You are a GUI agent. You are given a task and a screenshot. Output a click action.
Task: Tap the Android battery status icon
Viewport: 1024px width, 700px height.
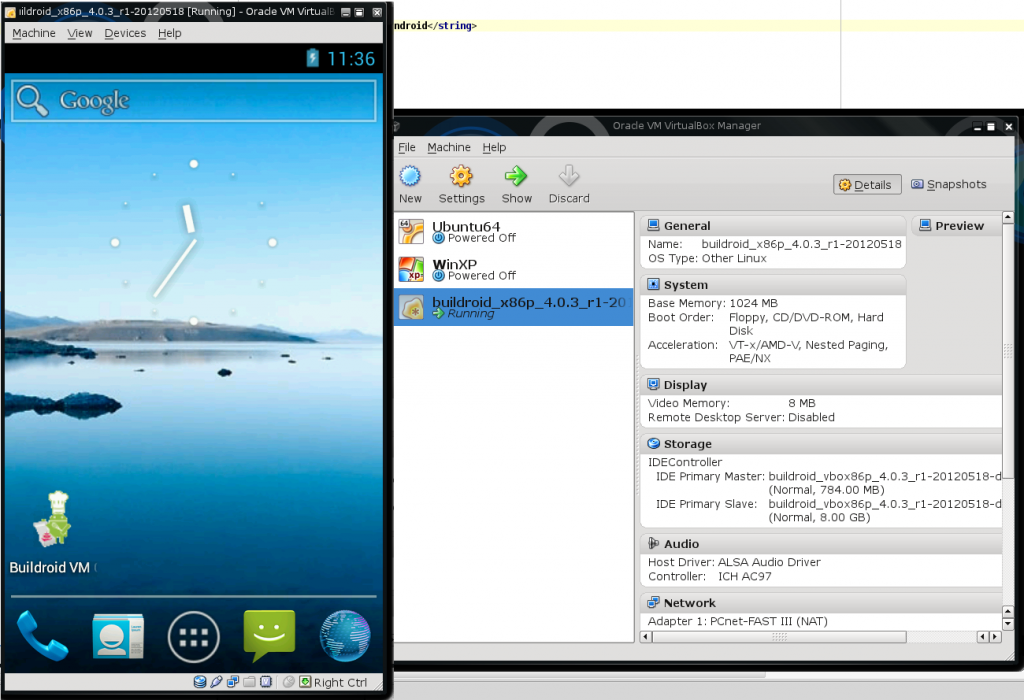(x=312, y=58)
